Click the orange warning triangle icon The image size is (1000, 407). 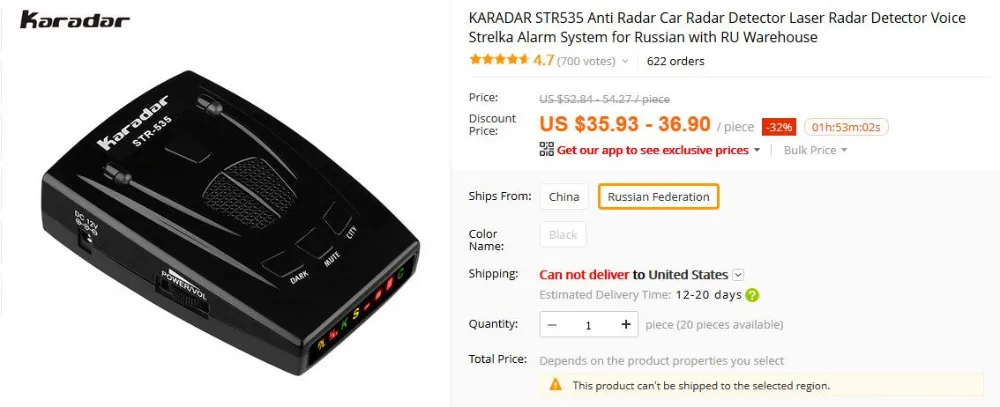click(x=555, y=385)
